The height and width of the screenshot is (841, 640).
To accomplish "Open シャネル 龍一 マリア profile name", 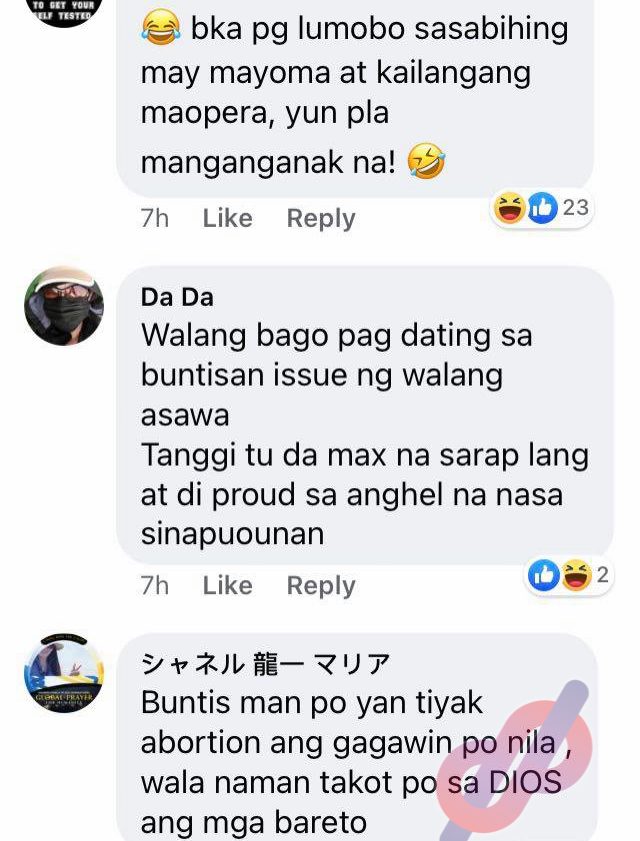I will tap(266, 664).
